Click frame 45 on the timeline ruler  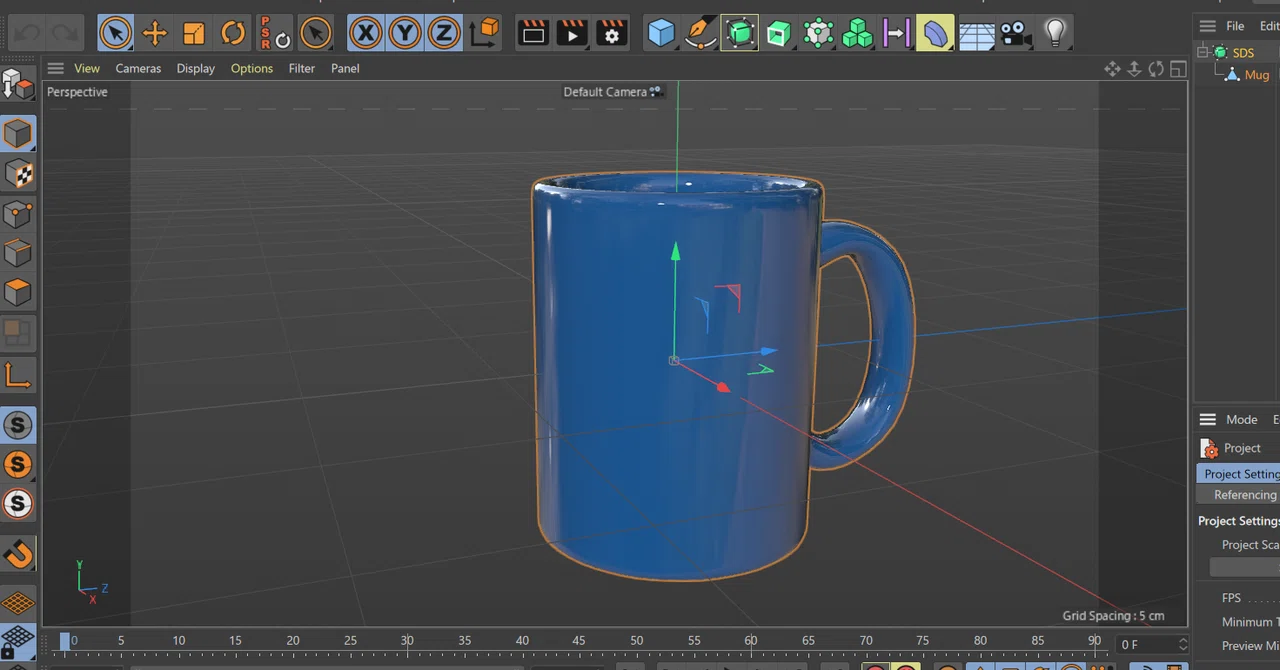pyautogui.click(x=579, y=640)
